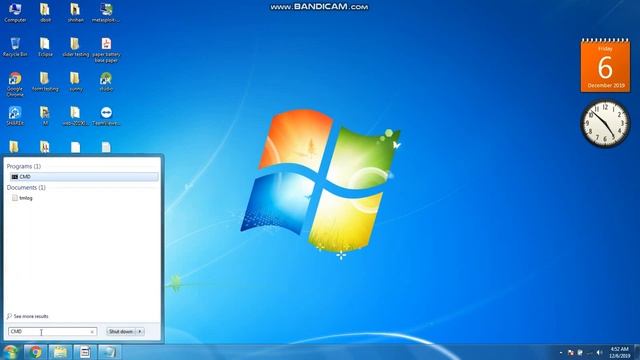Open Chrome from the taskbar
Image resolution: width=640 pixels, height=360 pixels.
[x=36, y=352]
